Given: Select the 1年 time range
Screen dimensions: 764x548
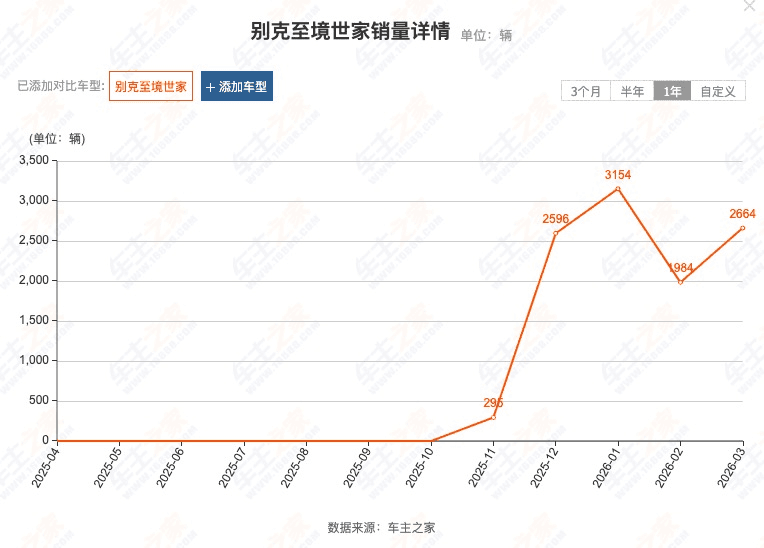Looking at the screenshot, I should coord(672,91).
